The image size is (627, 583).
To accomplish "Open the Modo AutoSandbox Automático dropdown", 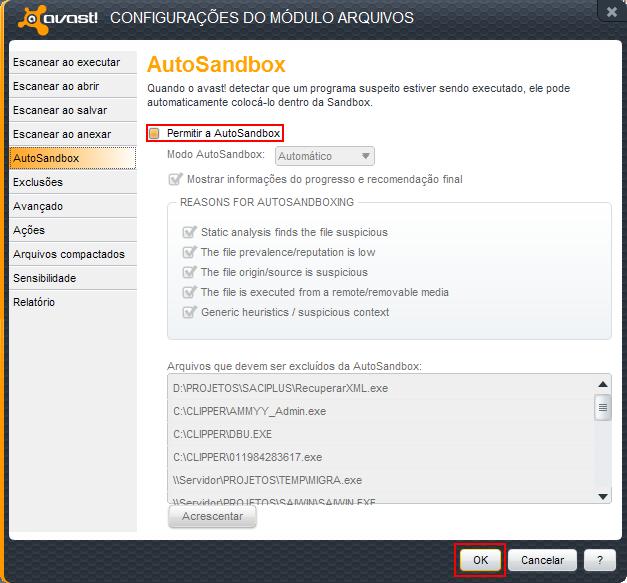I will 325,156.
